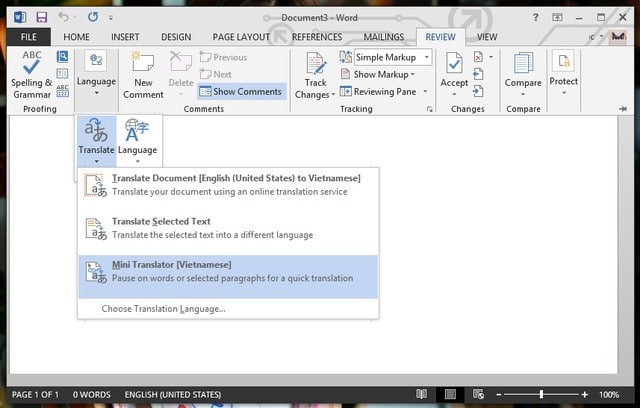Click ENGLISH (UNITED STATES) language indicator
The height and width of the screenshot is (408, 640).
point(173,395)
